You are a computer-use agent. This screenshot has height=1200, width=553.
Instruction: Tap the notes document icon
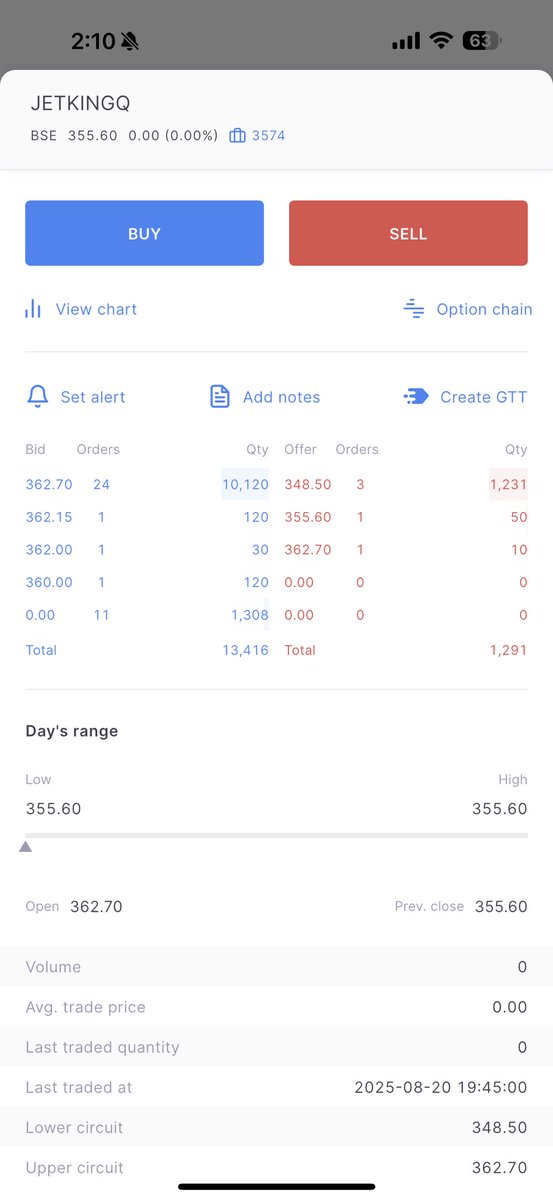click(x=220, y=397)
